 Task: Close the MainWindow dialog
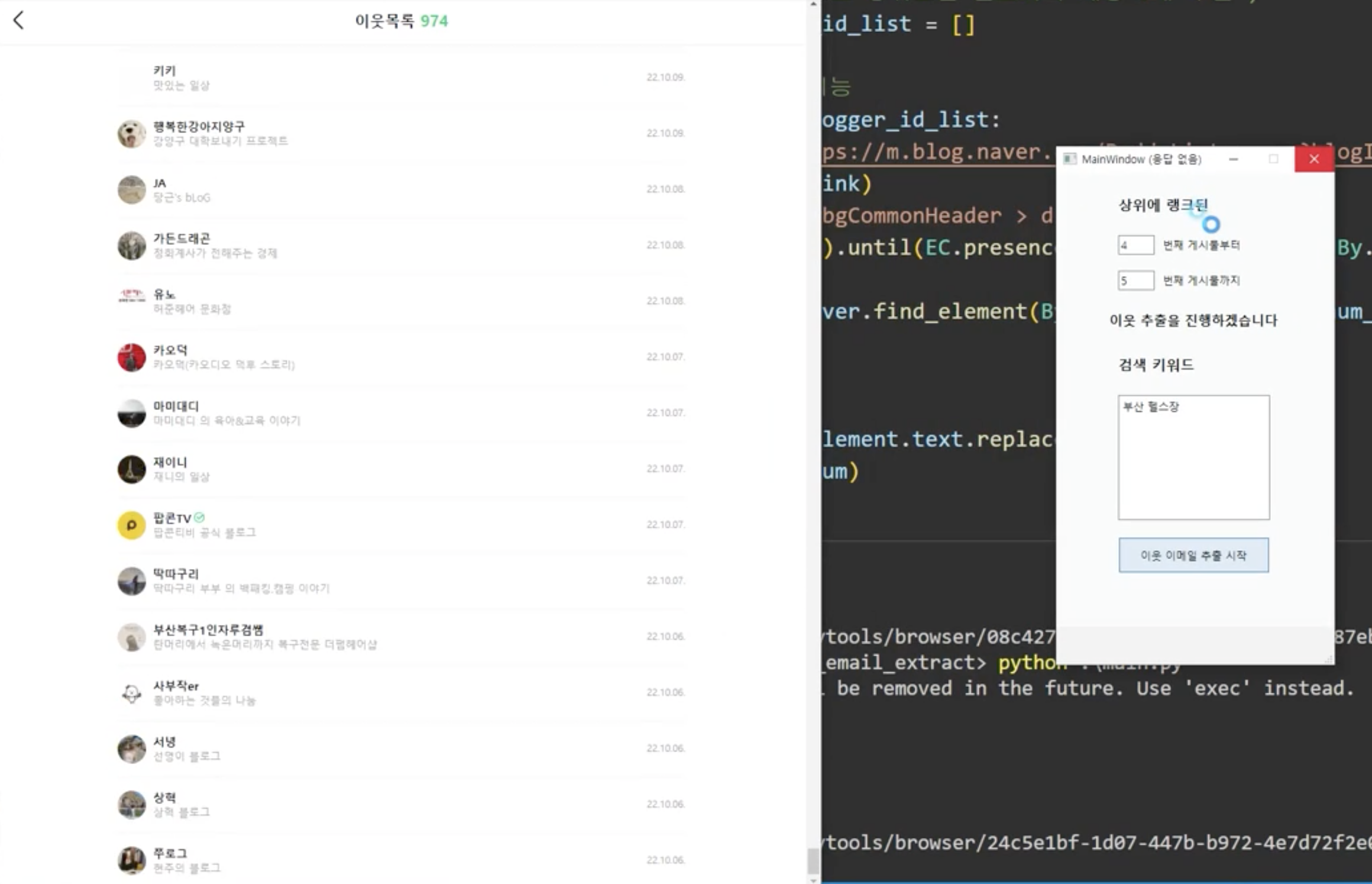1313,159
